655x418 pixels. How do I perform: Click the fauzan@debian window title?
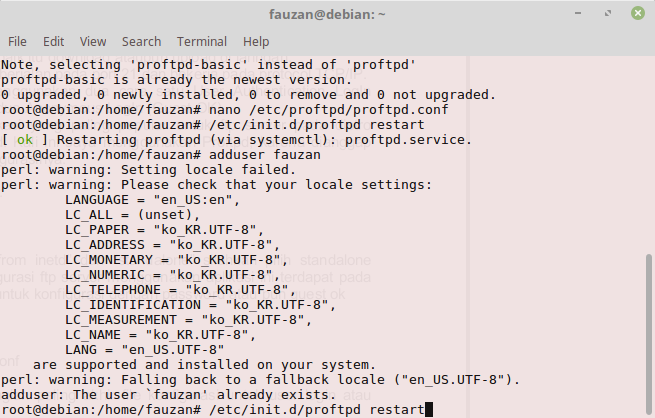pyautogui.click(x=327, y=14)
